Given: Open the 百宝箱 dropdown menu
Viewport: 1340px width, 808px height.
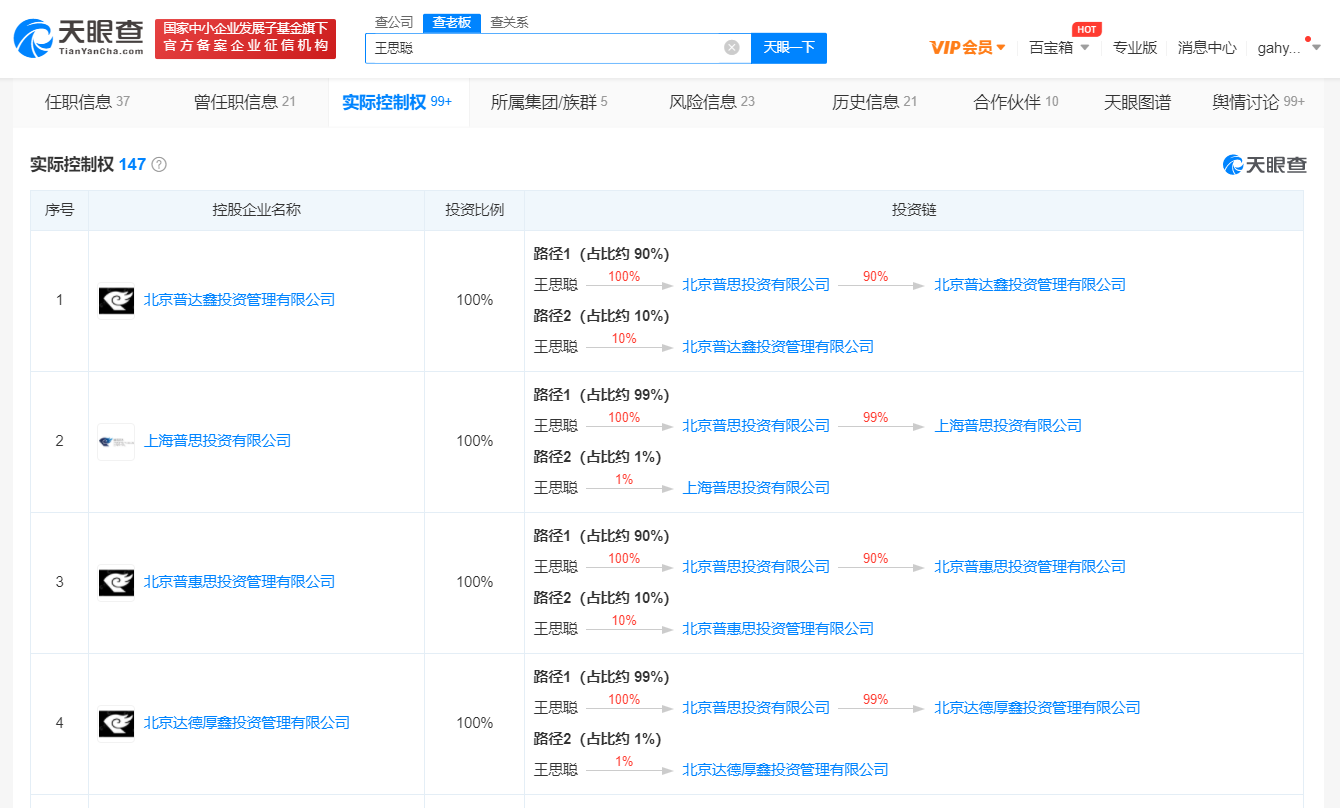Looking at the screenshot, I should click(x=1059, y=47).
